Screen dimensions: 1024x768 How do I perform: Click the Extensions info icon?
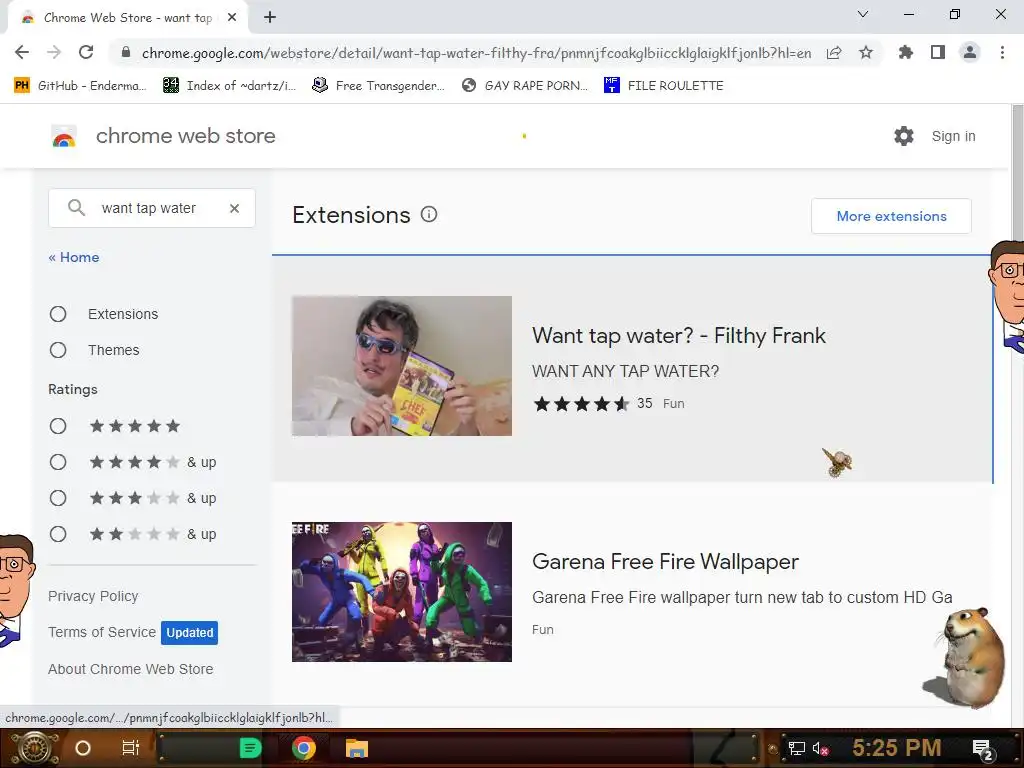point(429,214)
